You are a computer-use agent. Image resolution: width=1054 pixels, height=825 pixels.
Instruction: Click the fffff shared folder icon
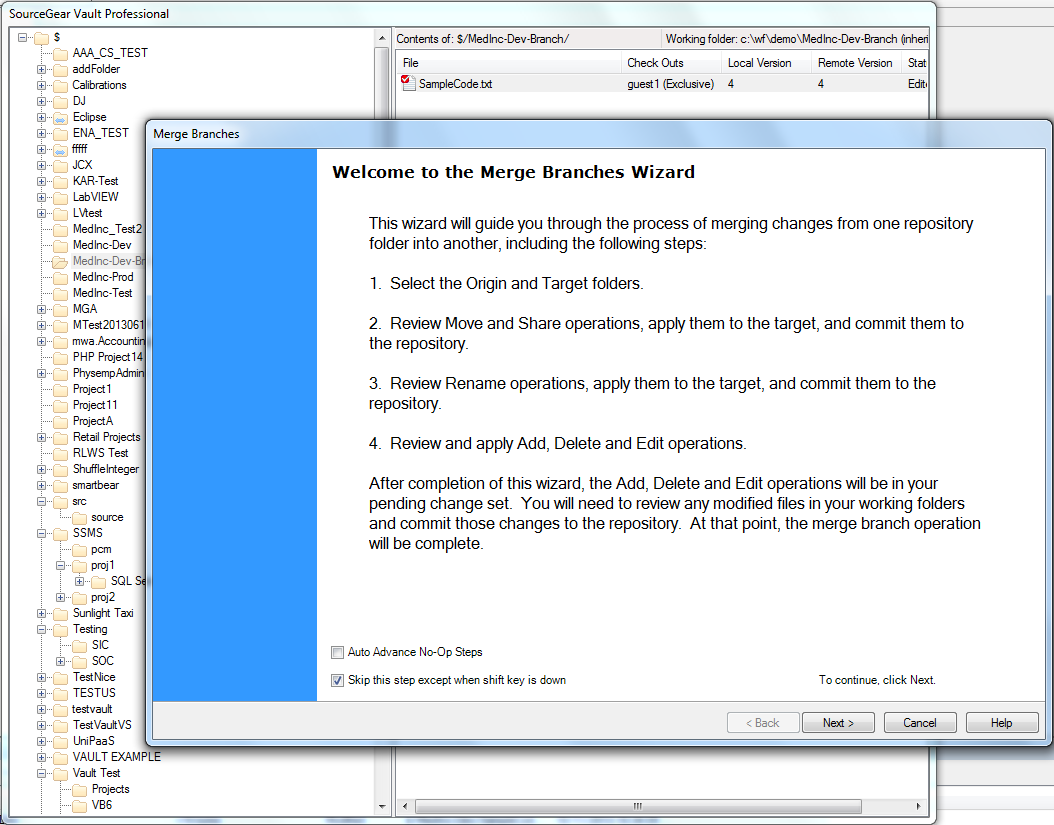[60, 150]
